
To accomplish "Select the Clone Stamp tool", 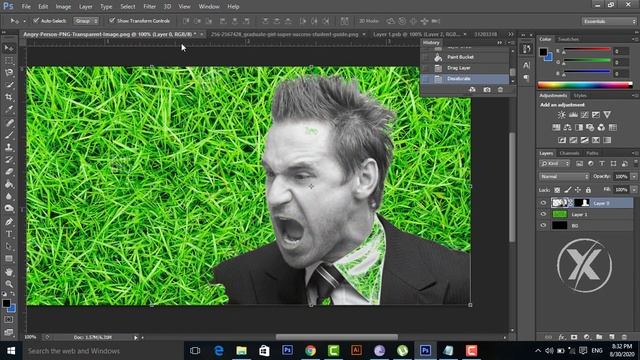I will [9, 147].
